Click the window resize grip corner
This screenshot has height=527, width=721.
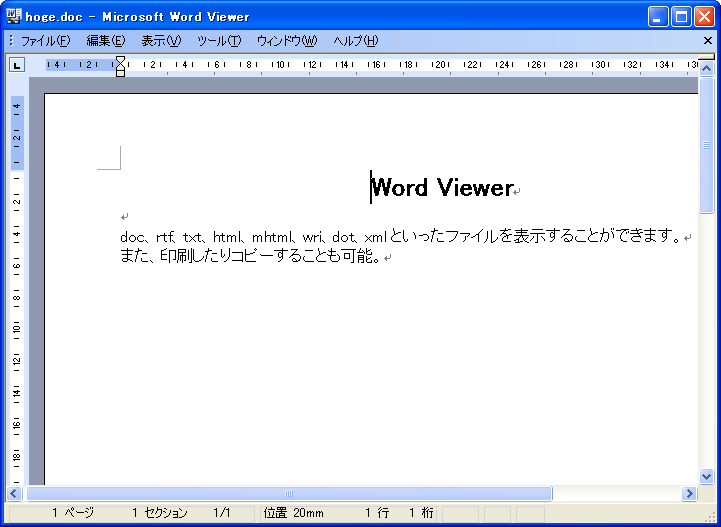pos(709,516)
